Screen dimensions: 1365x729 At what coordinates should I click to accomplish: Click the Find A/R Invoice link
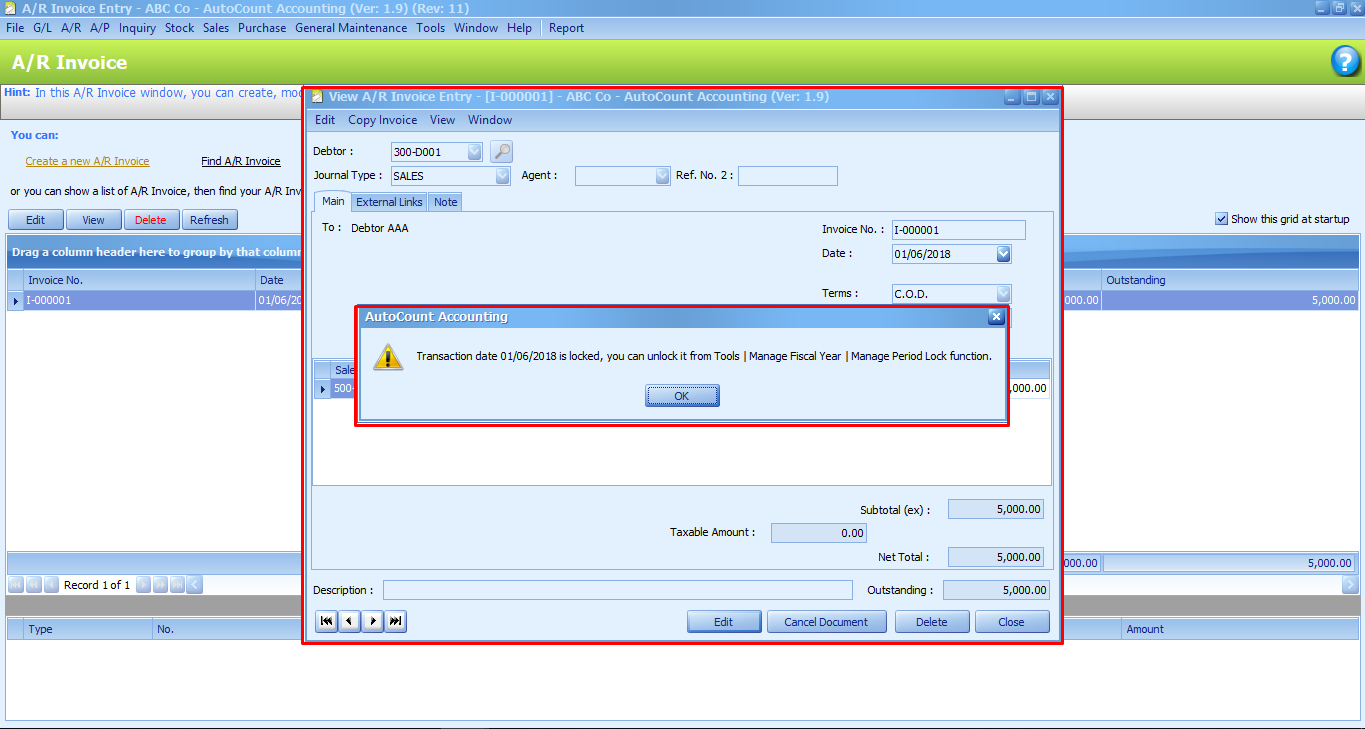241,161
